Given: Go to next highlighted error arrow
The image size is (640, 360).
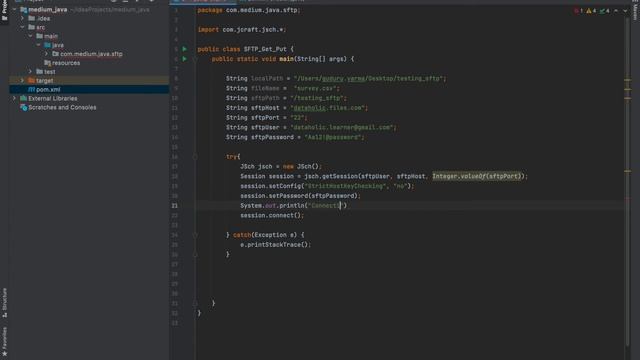Looking at the screenshot, I should tap(625, 11).
